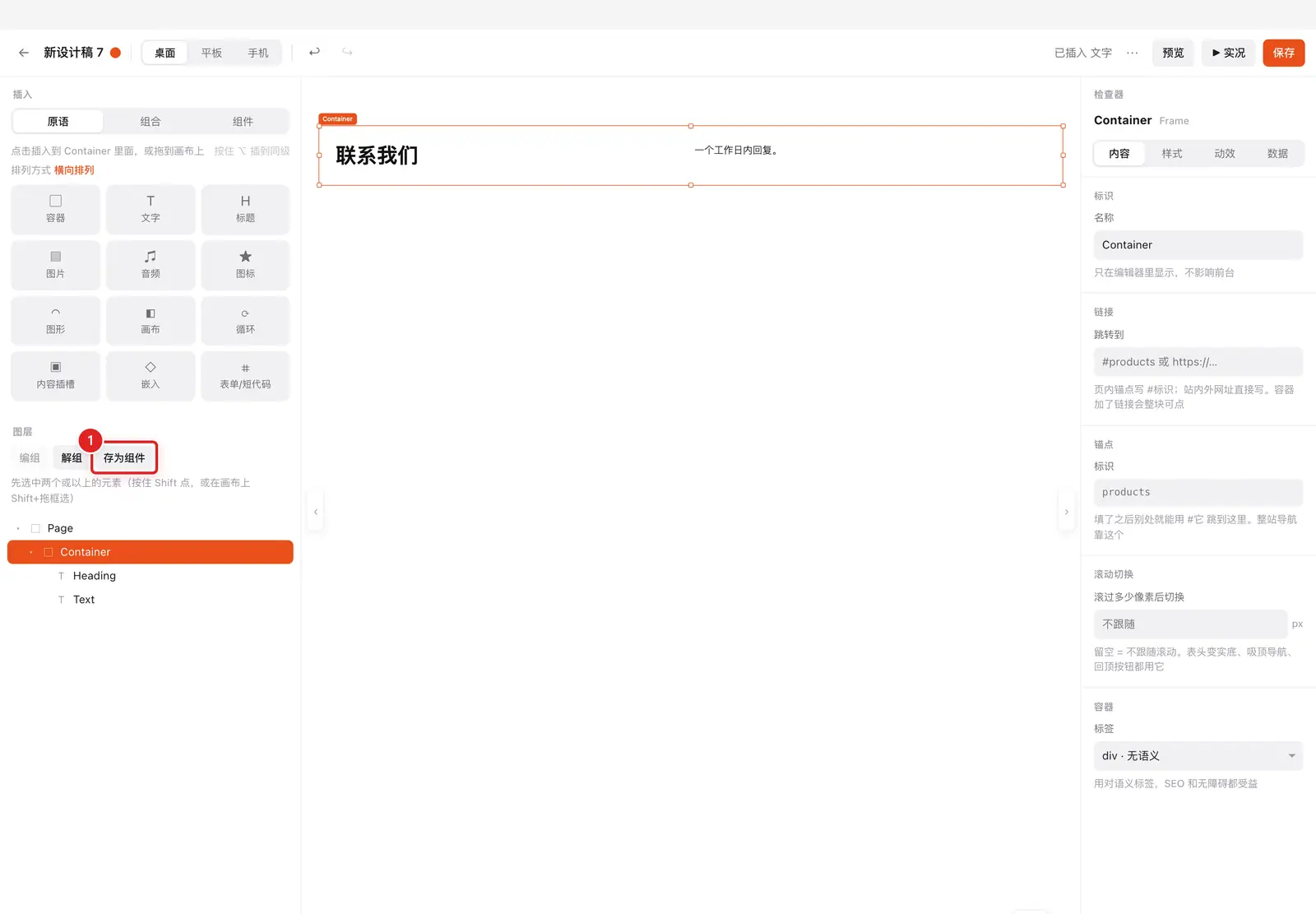This screenshot has height=914, width=1316.
Task: Click the 解组 ungroup button
Action: pos(72,458)
